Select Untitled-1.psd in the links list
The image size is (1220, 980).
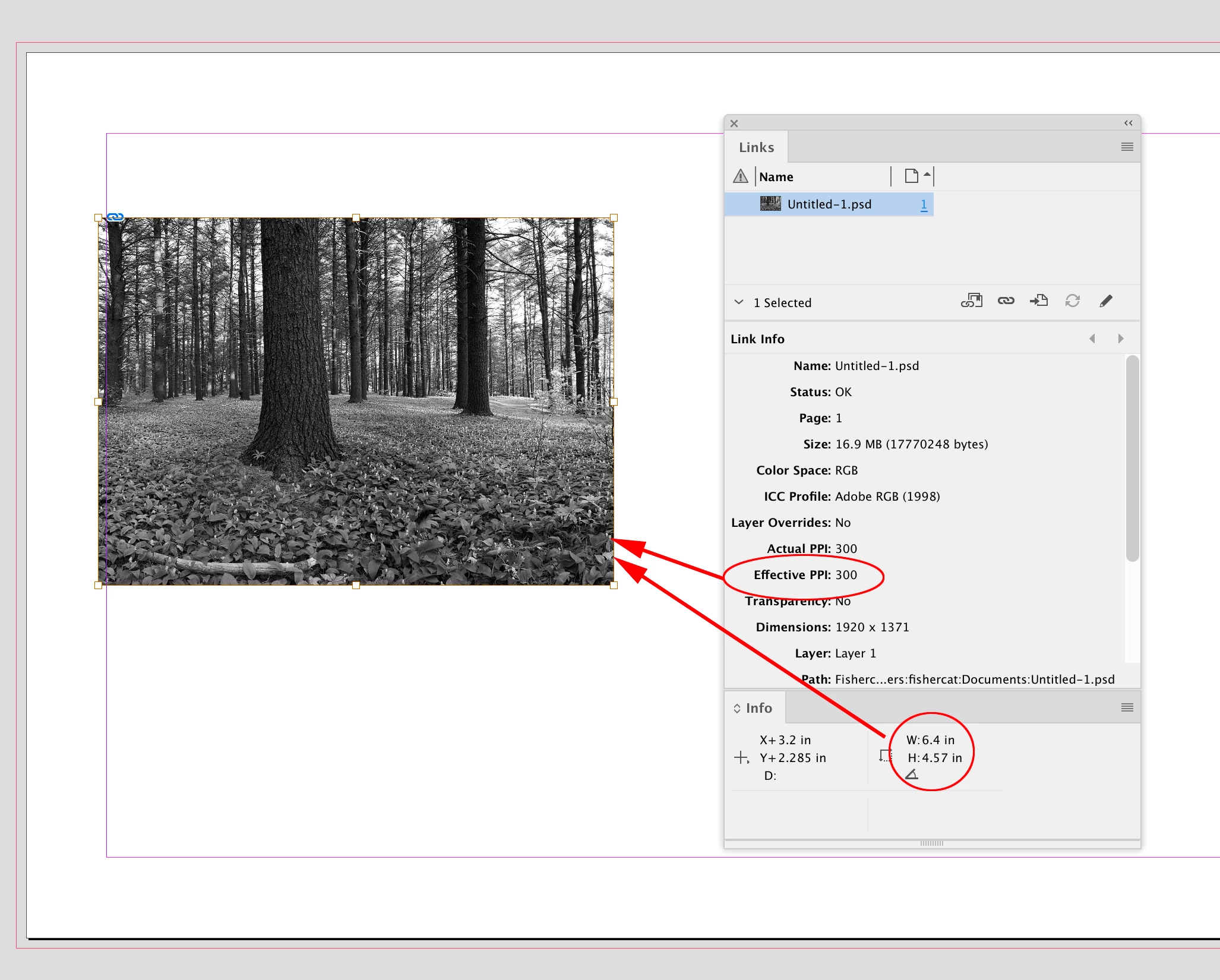829,204
